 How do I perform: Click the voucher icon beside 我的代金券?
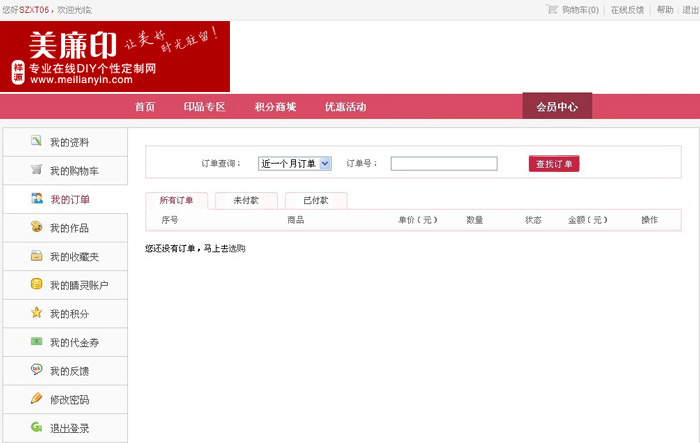[36, 342]
